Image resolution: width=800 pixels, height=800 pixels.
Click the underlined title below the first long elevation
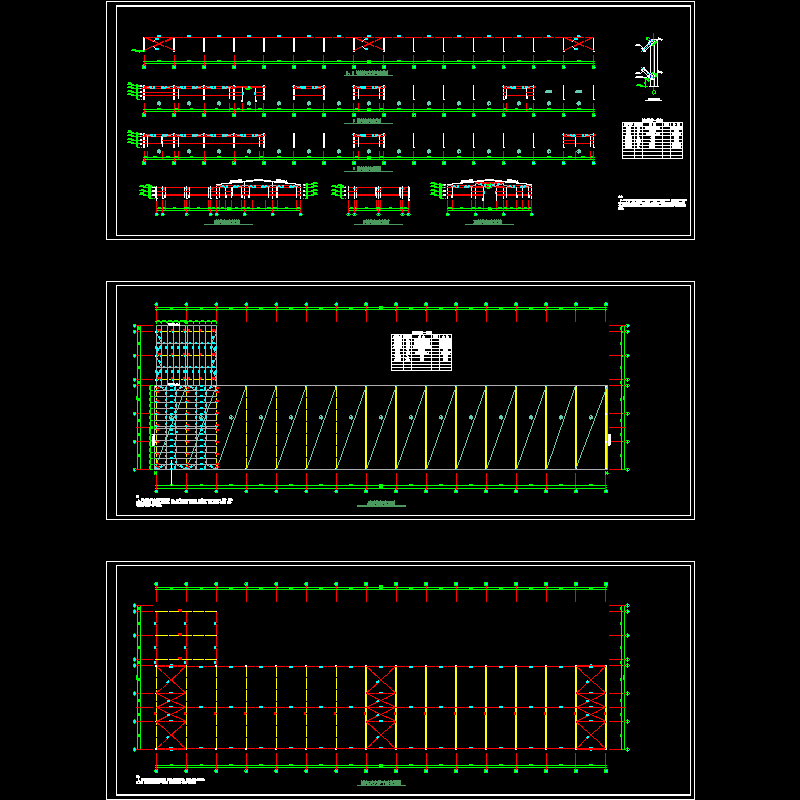(x=368, y=73)
